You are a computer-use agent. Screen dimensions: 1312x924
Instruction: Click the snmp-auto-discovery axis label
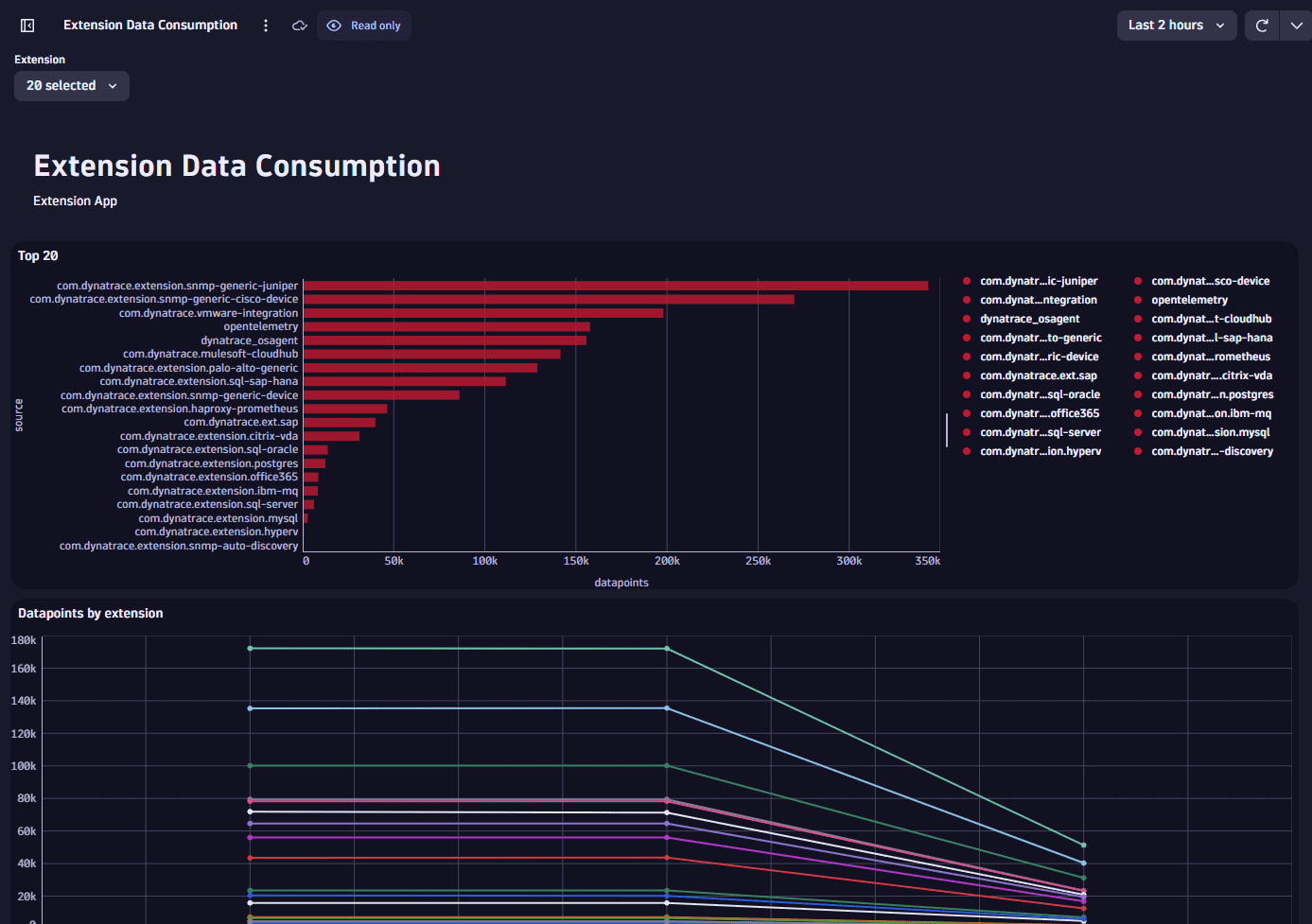click(x=179, y=546)
